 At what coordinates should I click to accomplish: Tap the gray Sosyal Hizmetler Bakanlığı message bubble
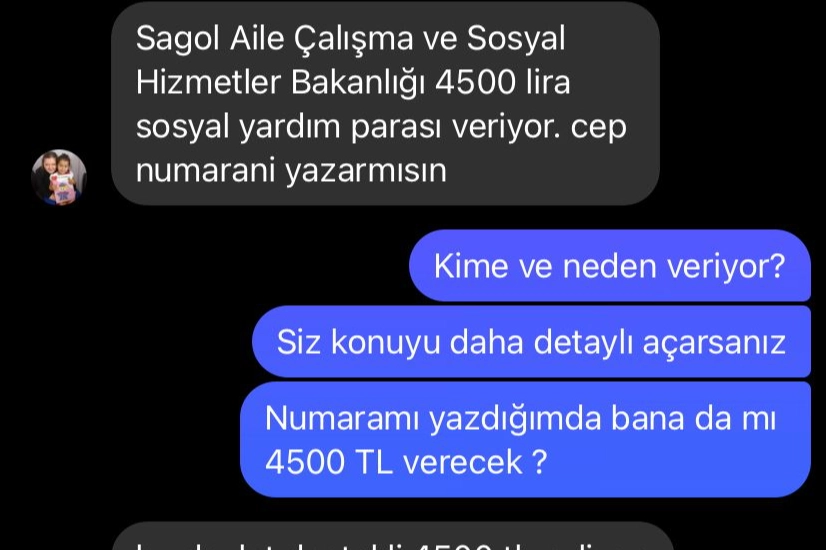[x=386, y=103]
